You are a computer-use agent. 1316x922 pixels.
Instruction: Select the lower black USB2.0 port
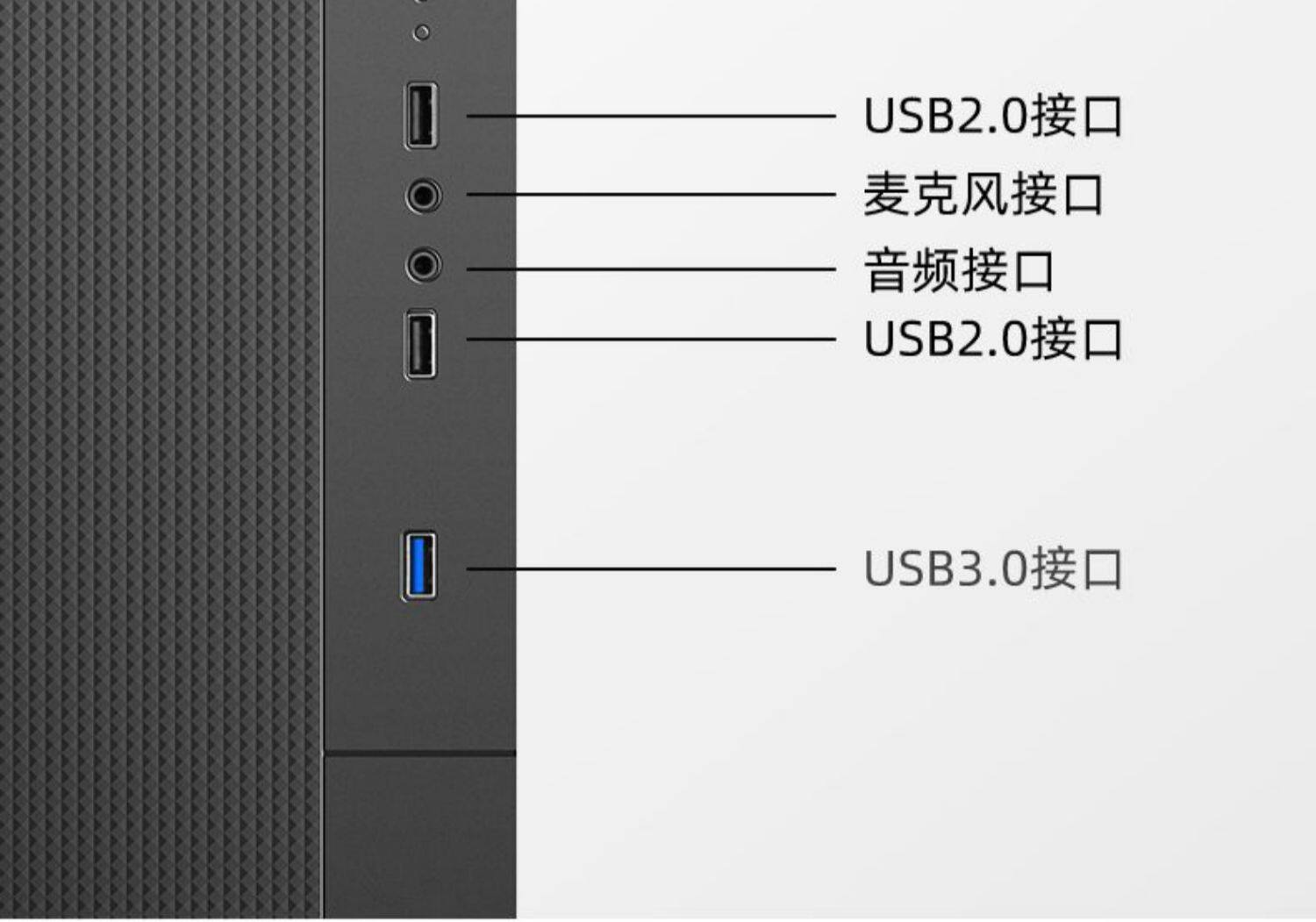420,344
